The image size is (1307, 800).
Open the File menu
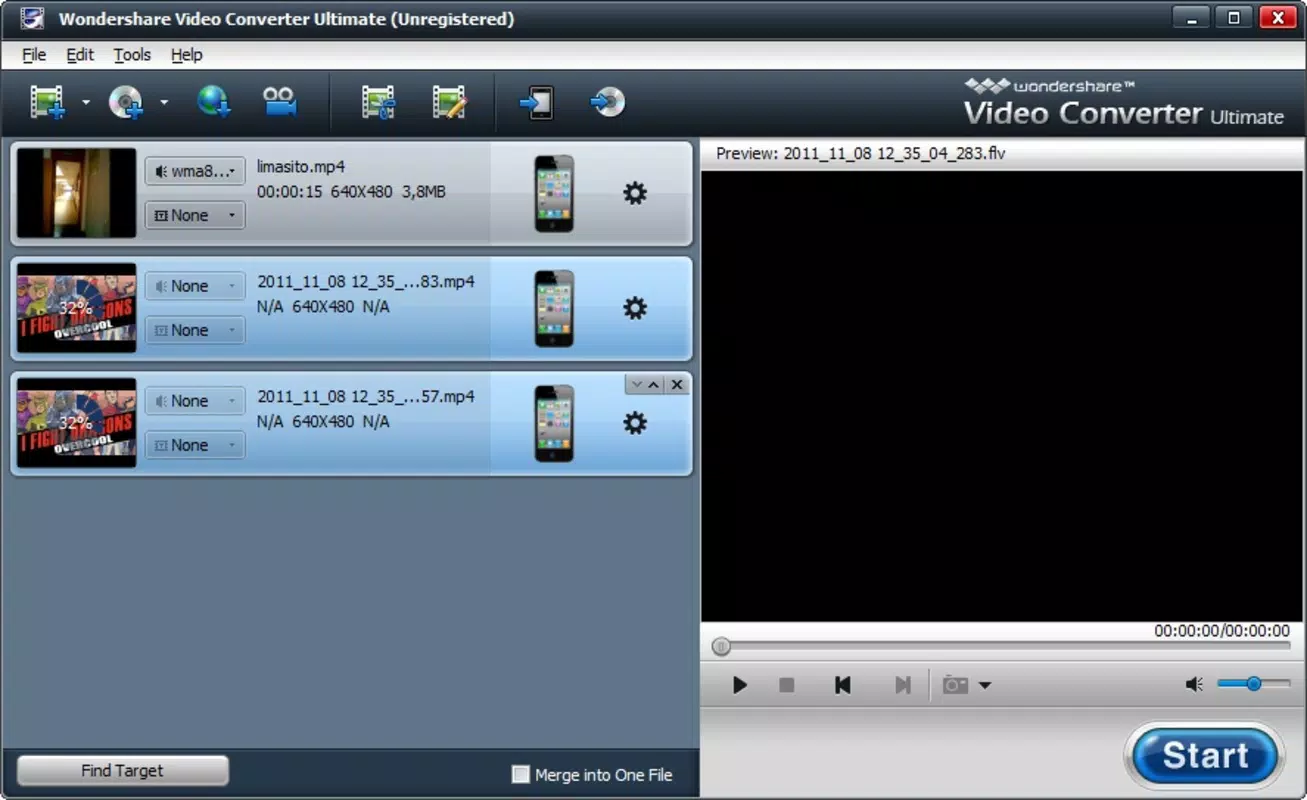click(x=34, y=55)
